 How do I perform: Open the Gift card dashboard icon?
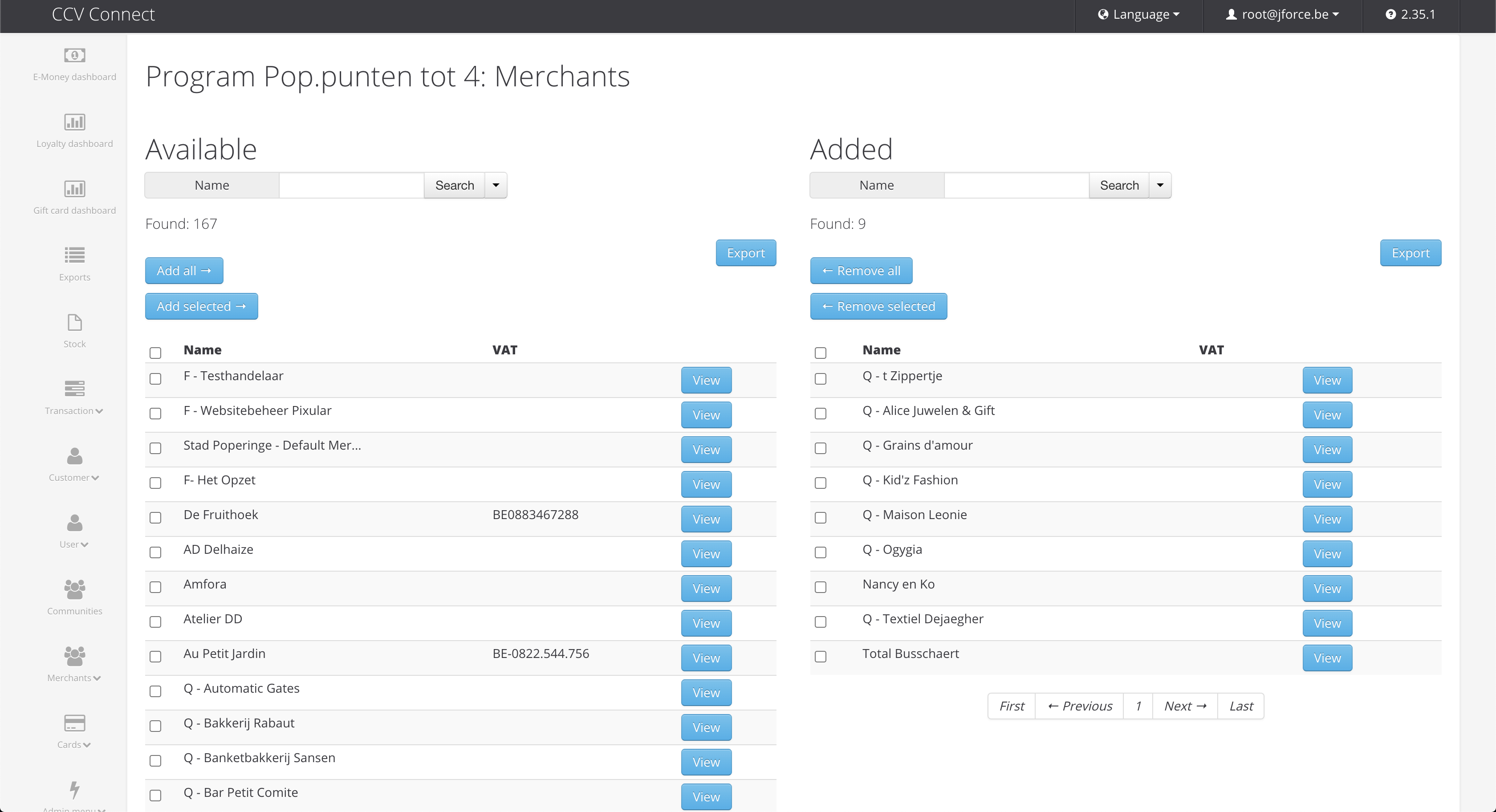74,189
